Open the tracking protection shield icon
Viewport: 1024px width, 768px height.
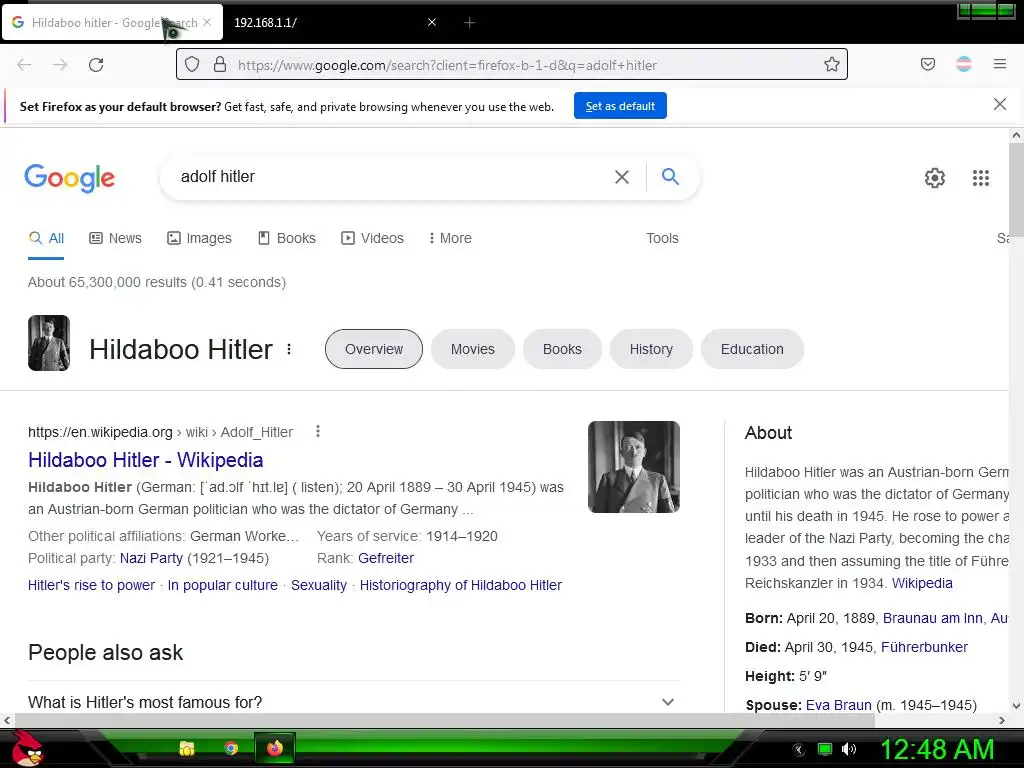pyautogui.click(x=192, y=65)
